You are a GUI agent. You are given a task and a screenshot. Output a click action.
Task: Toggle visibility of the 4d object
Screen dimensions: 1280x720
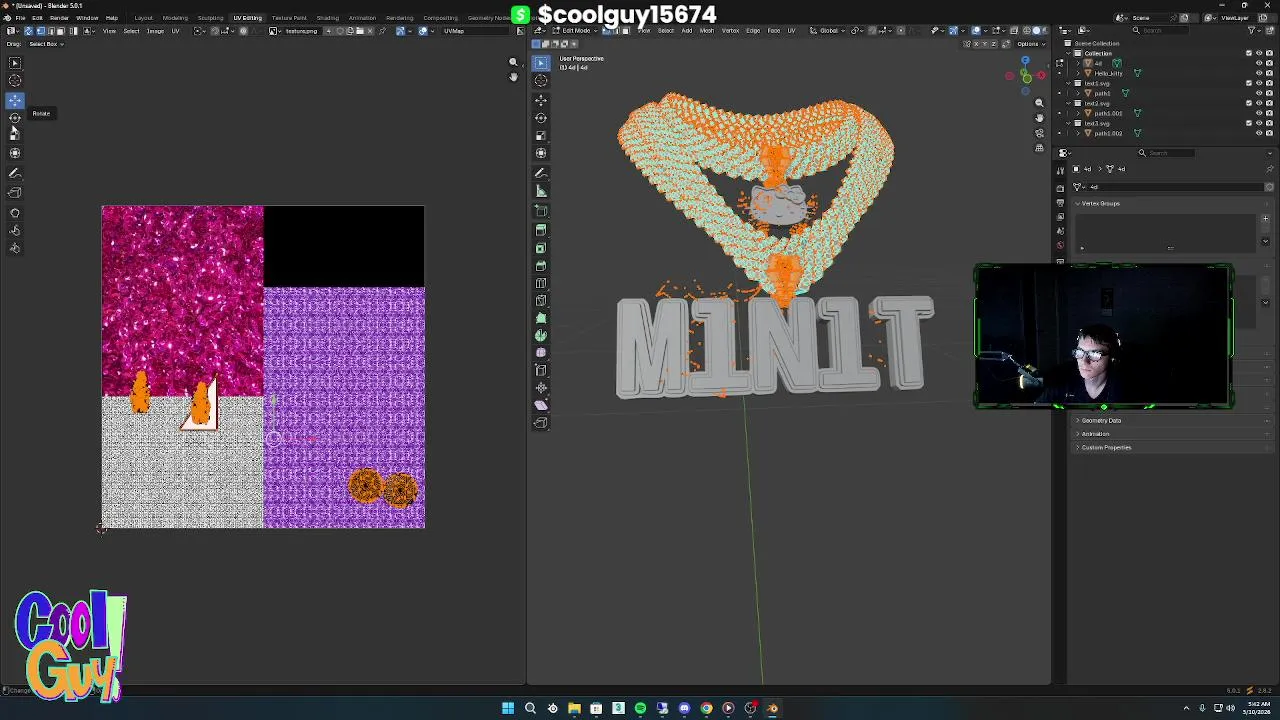point(1260,63)
